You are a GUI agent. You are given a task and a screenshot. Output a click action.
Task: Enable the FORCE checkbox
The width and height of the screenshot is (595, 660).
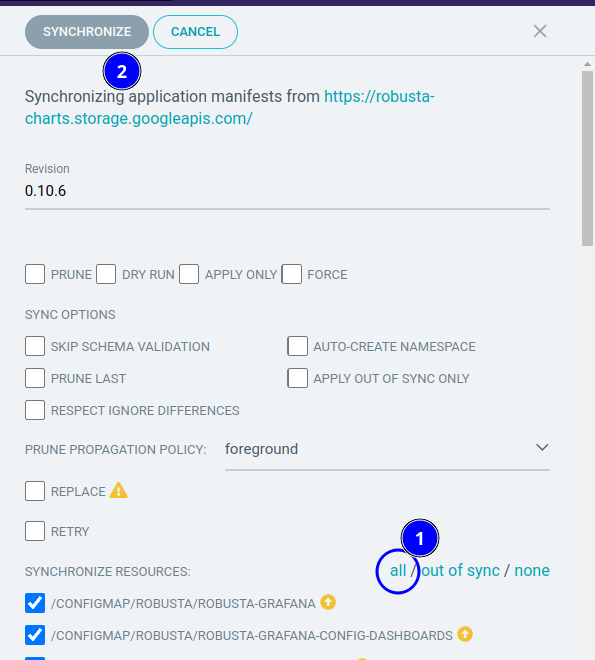coord(292,274)
